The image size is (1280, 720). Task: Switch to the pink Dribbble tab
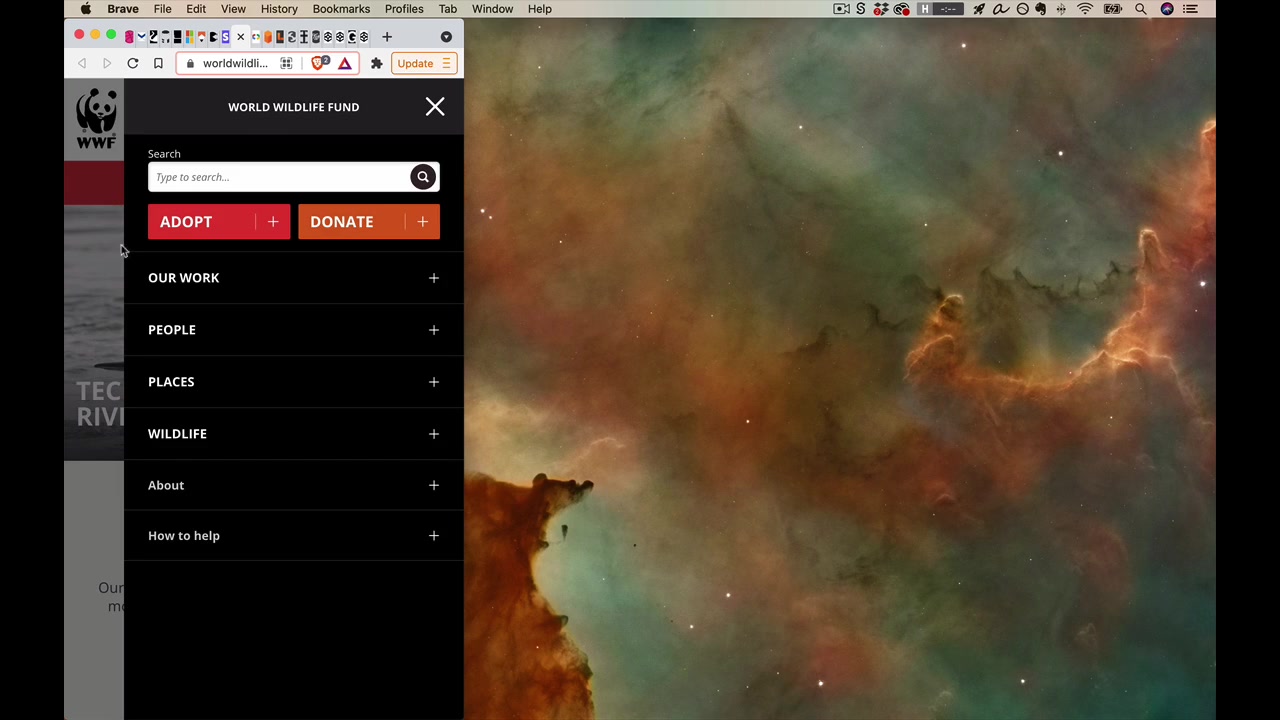[x=129, y=37]
